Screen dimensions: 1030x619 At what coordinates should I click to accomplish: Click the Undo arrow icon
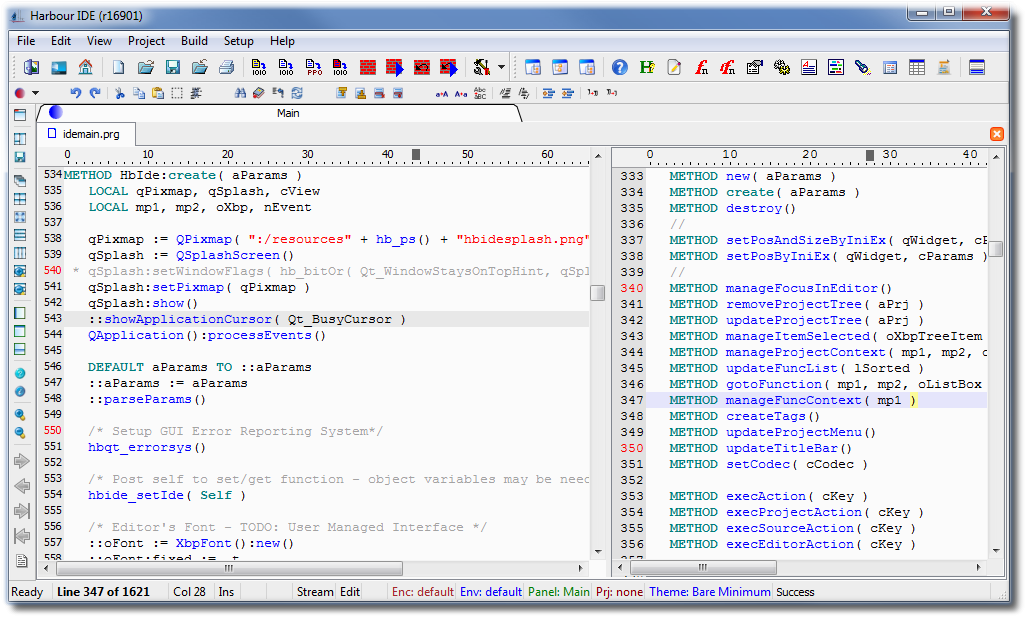[x=76, y=93]
